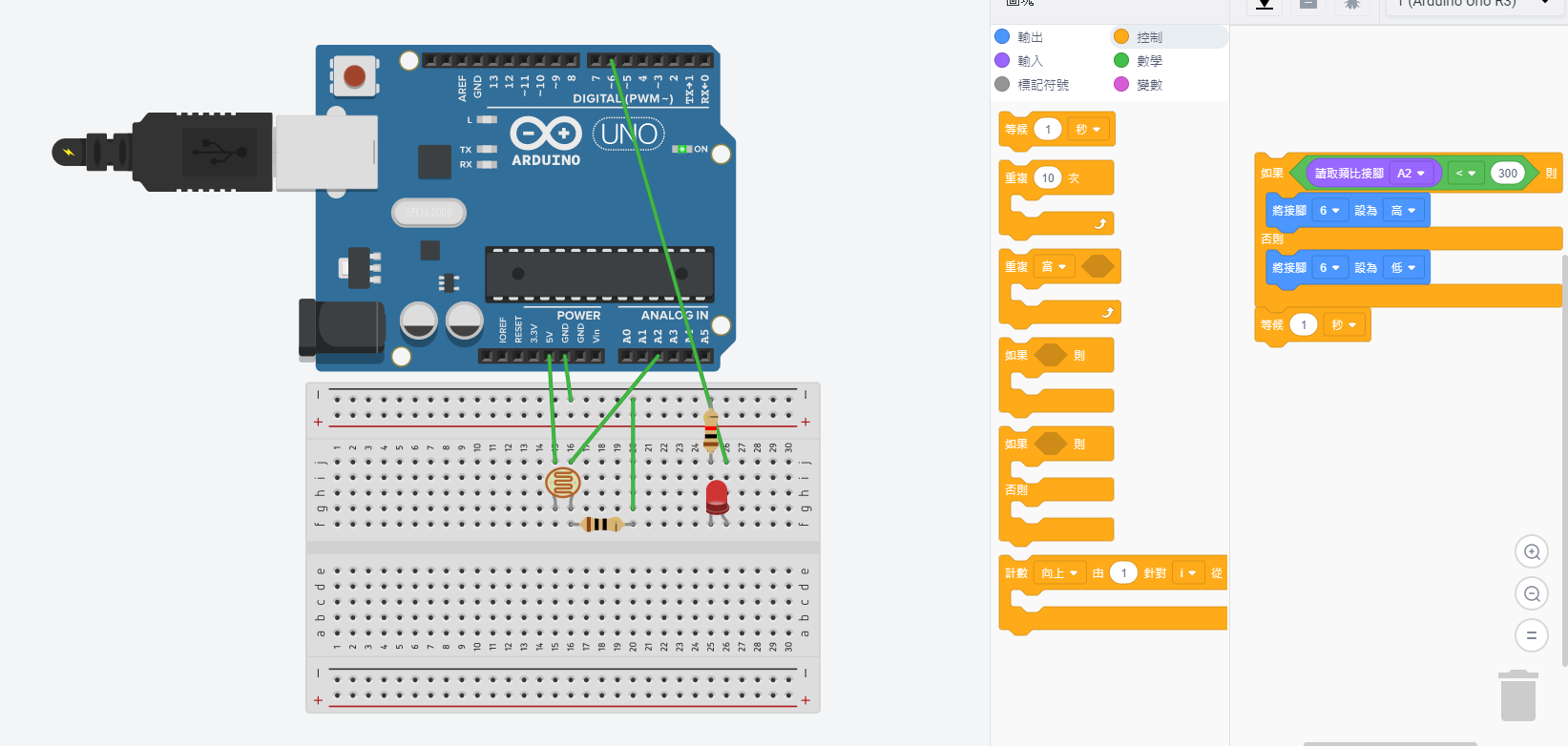
Task: Open the 高 pin state dropdown
Action: click(1403, 211)
